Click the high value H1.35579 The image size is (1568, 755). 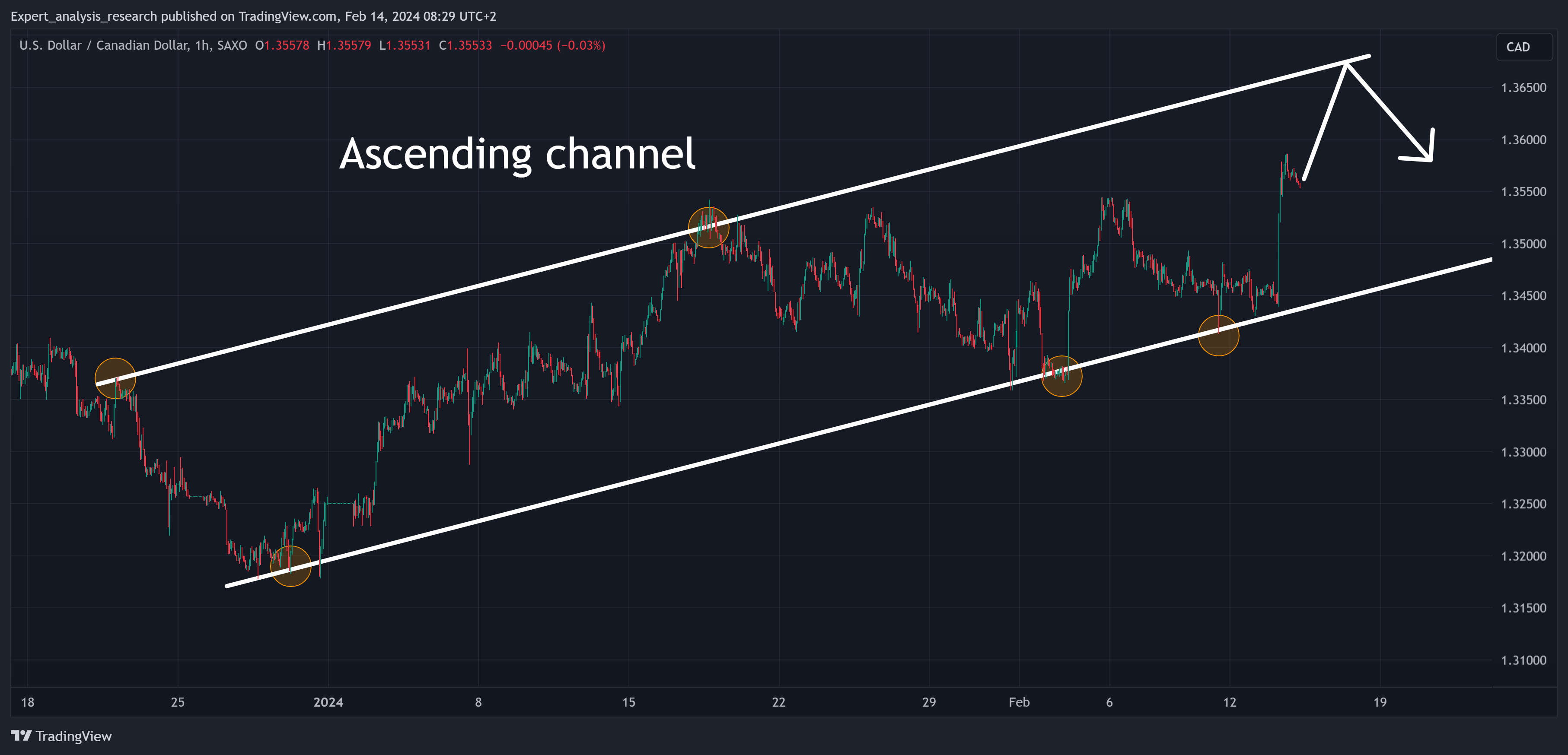click(344, 46)
